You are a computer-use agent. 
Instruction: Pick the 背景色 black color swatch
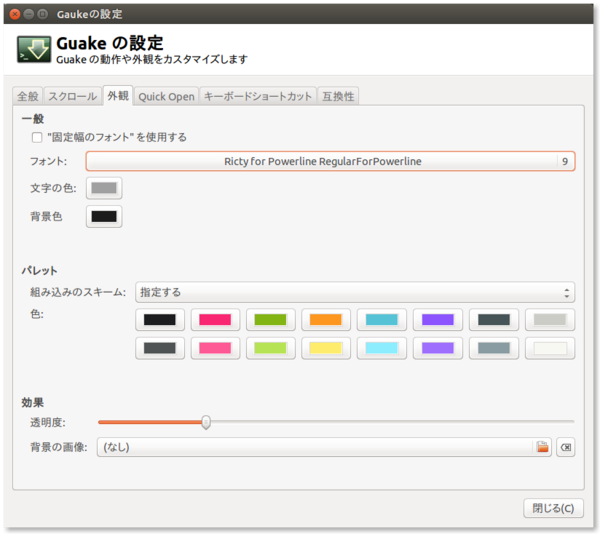click(104, 217)
